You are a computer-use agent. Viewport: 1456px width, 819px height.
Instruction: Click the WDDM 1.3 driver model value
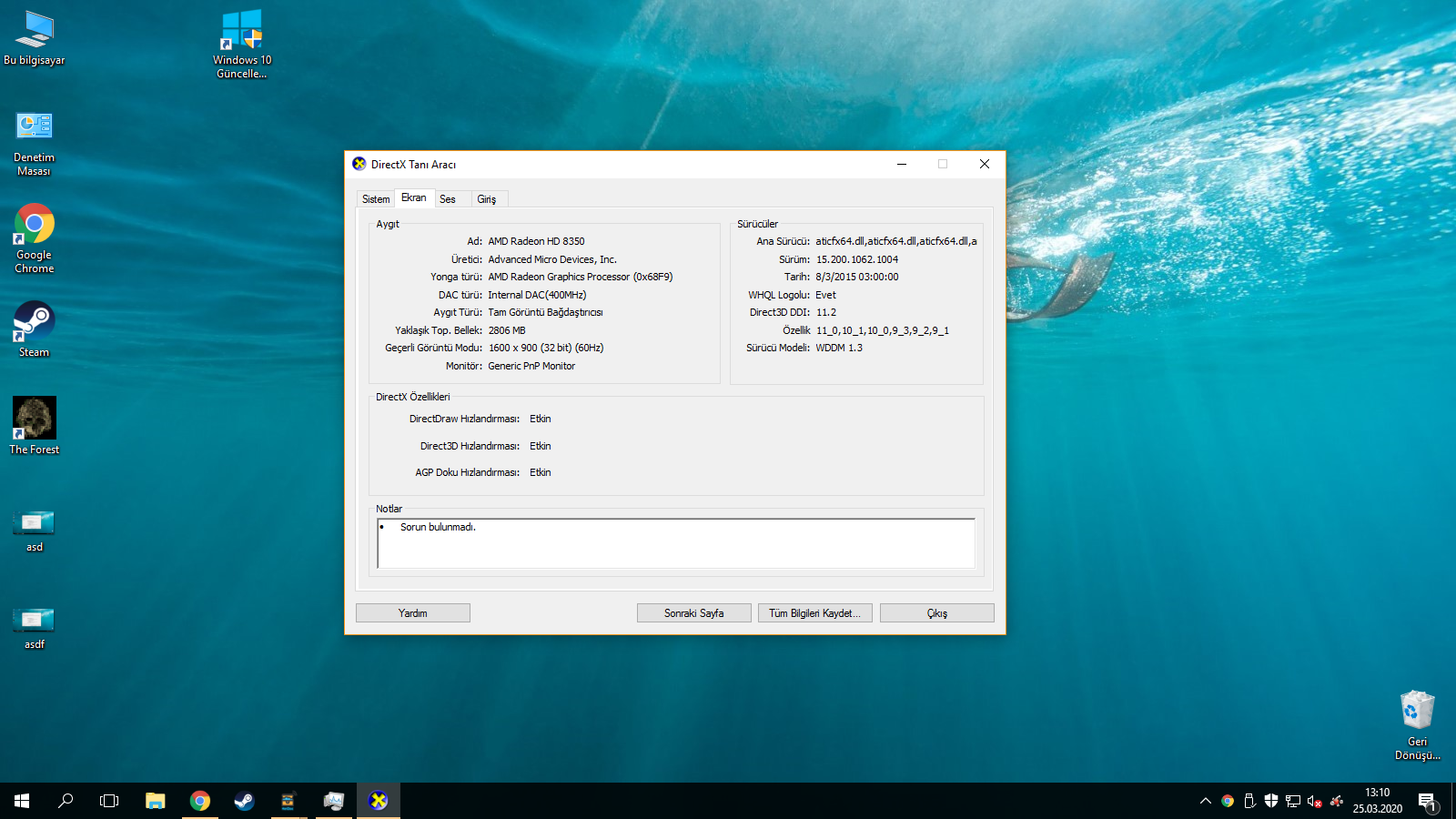tap(839, 348)
